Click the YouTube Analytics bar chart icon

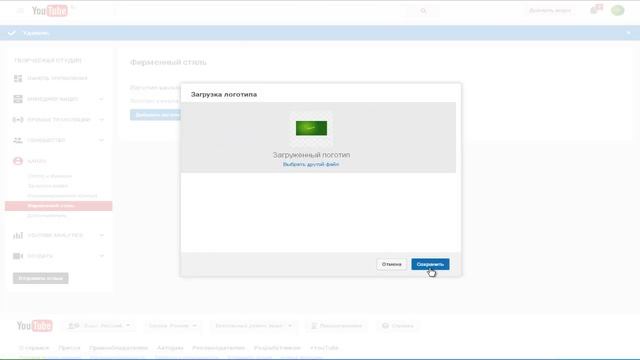[x=18, y=235]
